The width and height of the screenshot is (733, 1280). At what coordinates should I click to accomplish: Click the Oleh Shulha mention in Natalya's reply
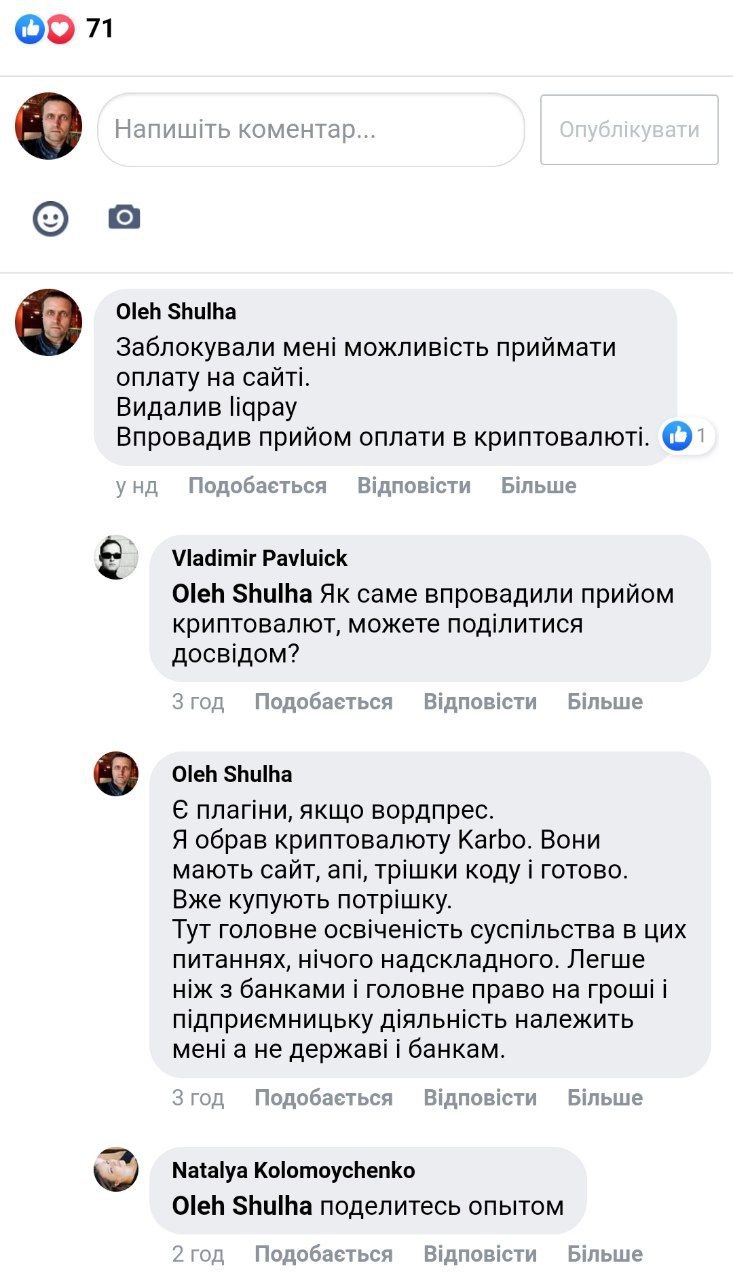click(x=242, y=1207)
